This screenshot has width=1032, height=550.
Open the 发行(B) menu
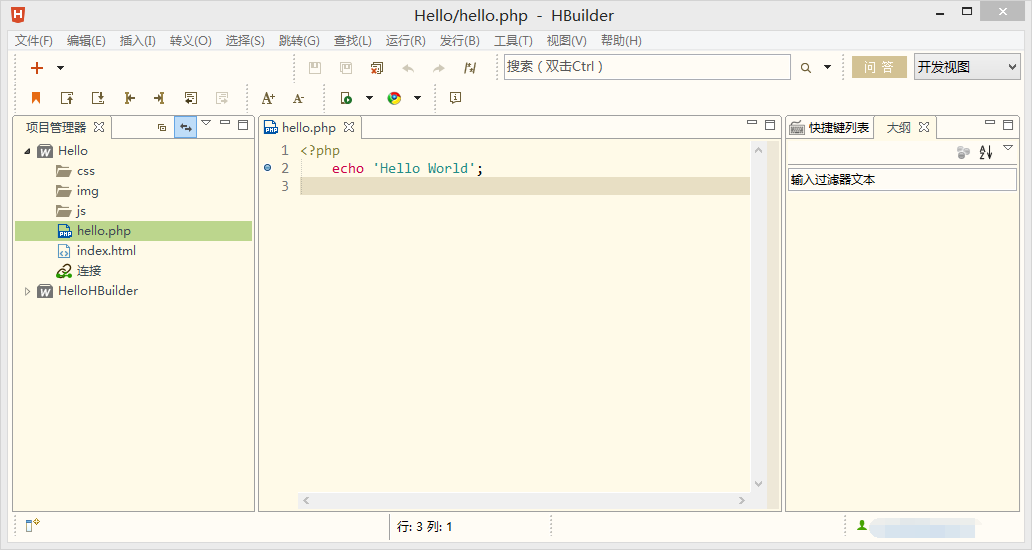[x=459, y=41]
